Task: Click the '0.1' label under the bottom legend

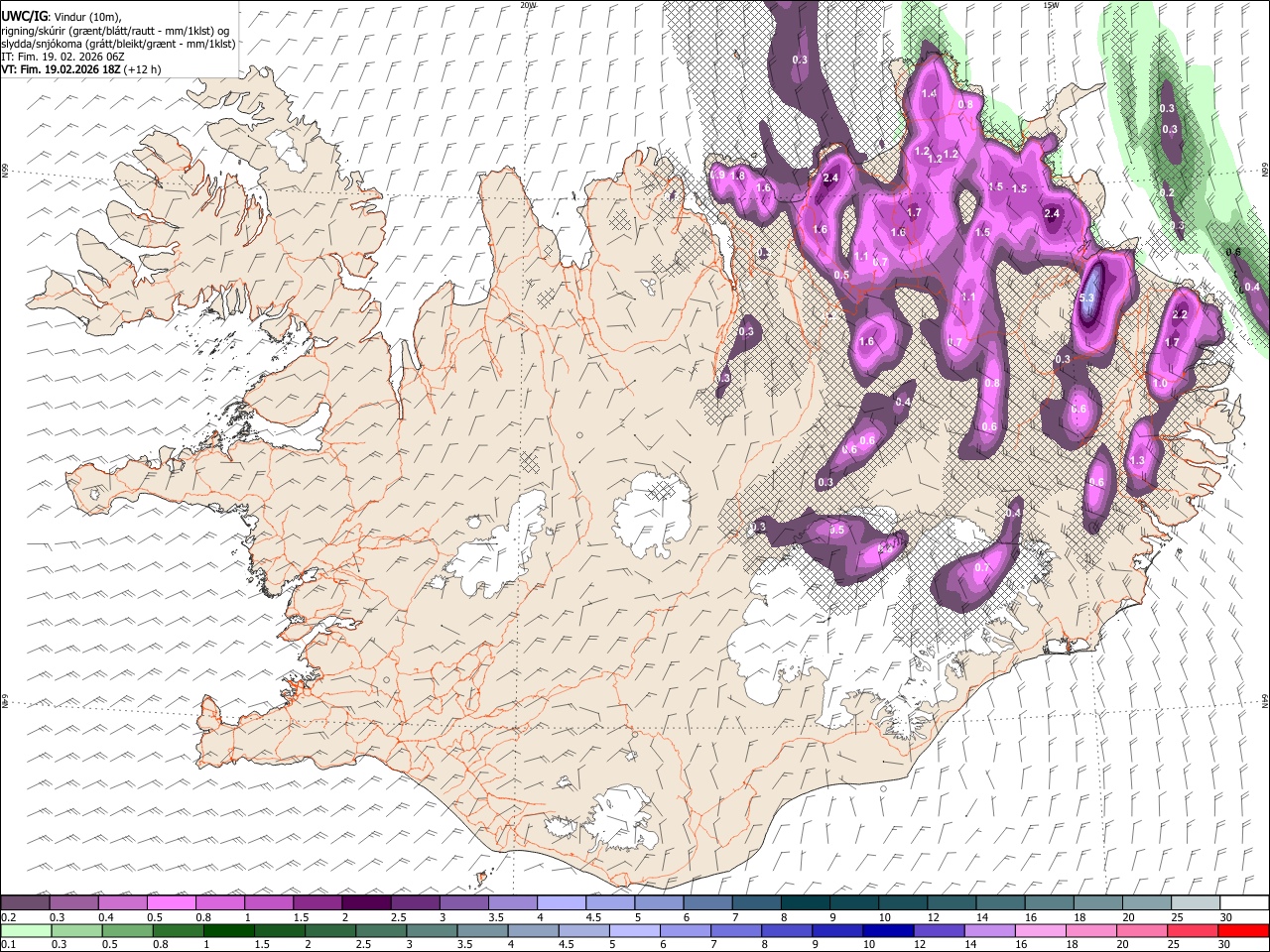Action: pyautogui.click(x=8, y=945)
